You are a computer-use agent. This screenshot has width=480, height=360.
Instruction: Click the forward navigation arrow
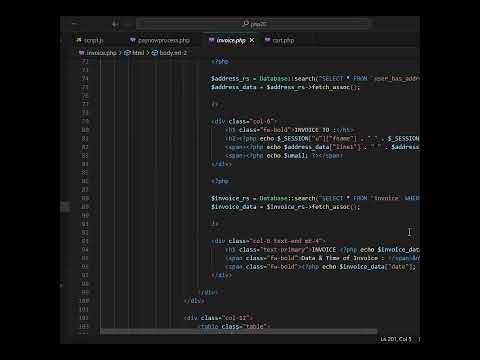pyautogui.click(x=128, y=24)
